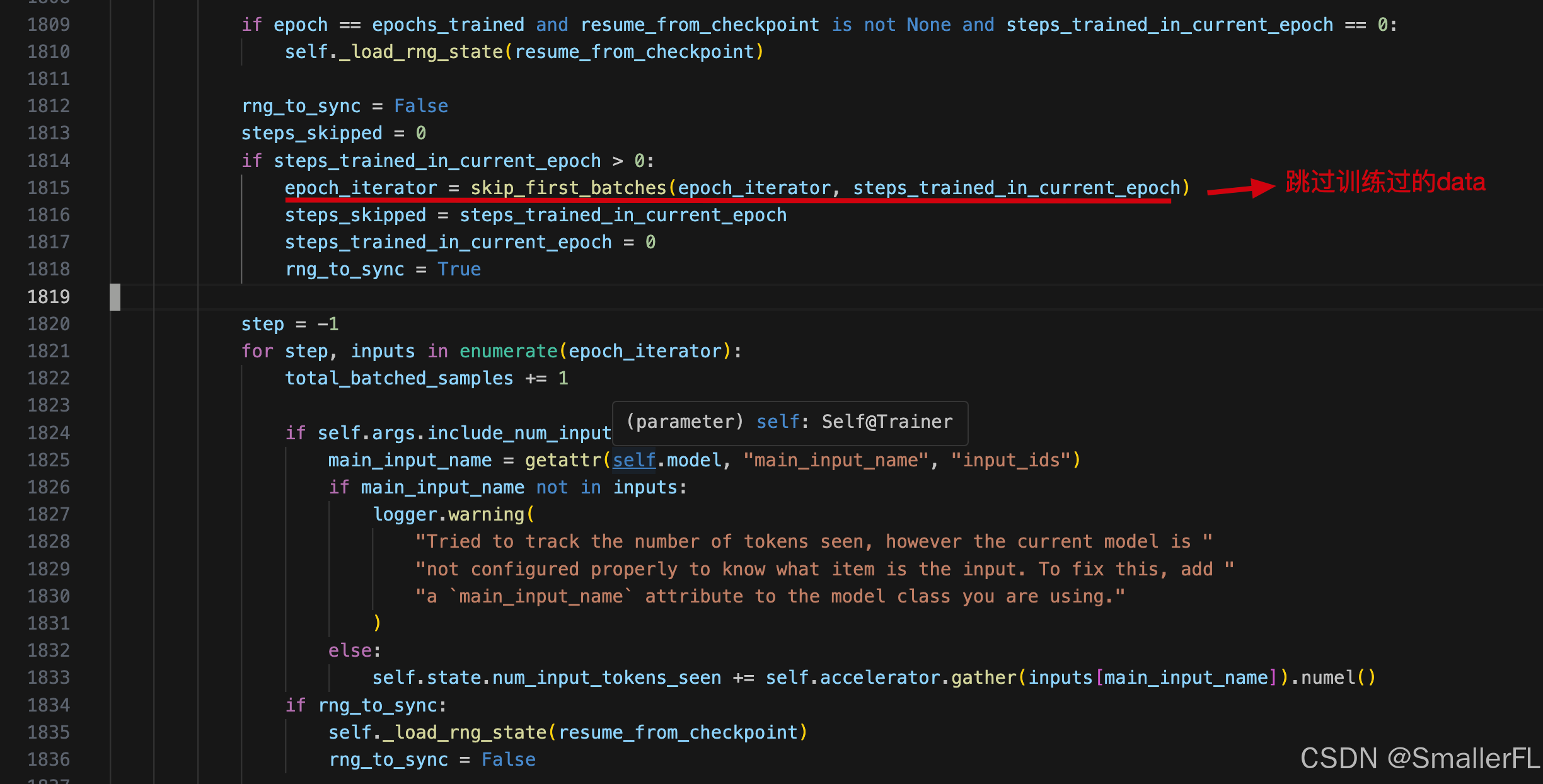Click 'if steps_trained_in_current_epoch > 0' line

point(448,161)
